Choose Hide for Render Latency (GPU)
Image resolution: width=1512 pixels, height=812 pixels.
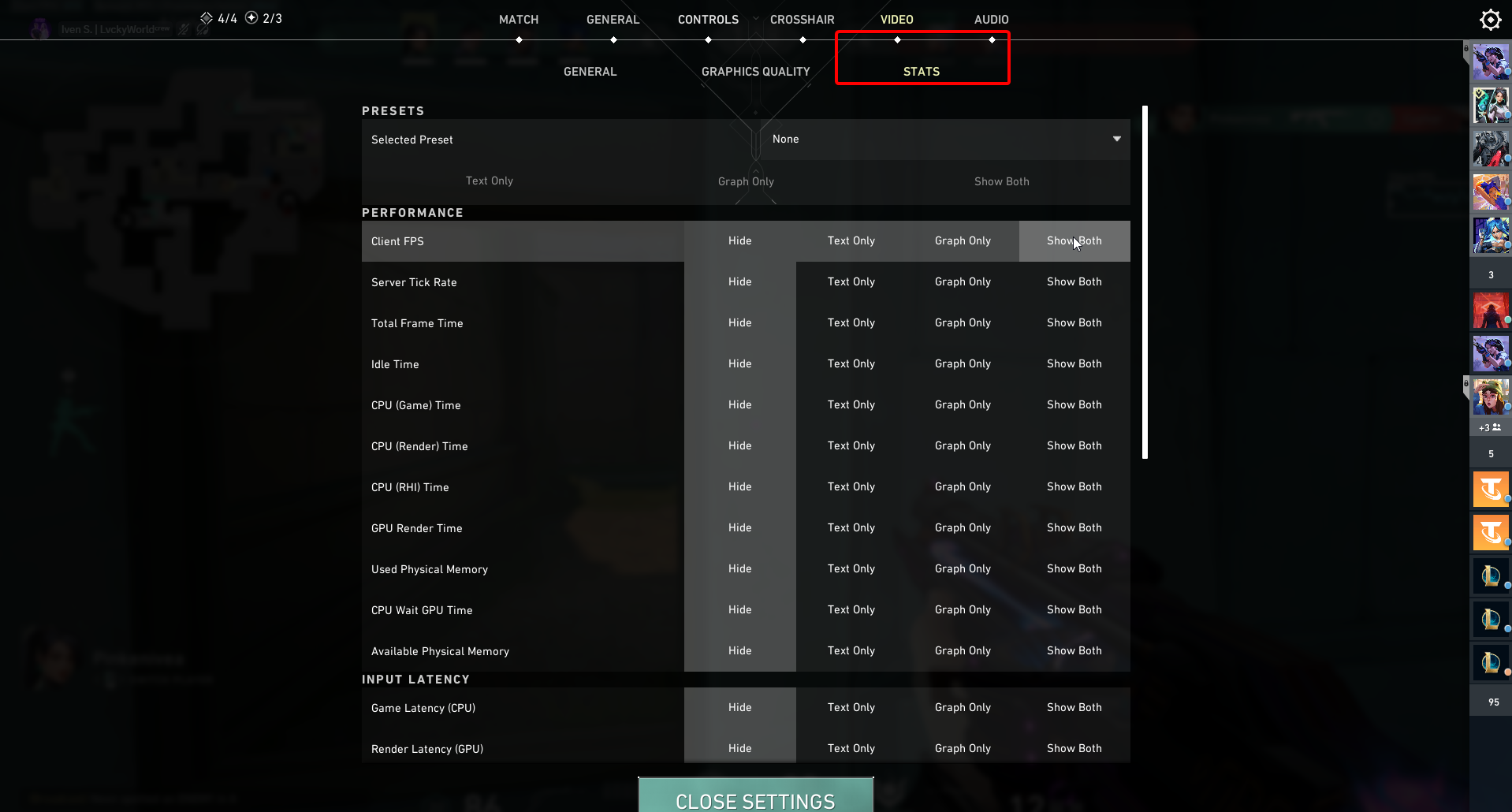tap(739, 749)
